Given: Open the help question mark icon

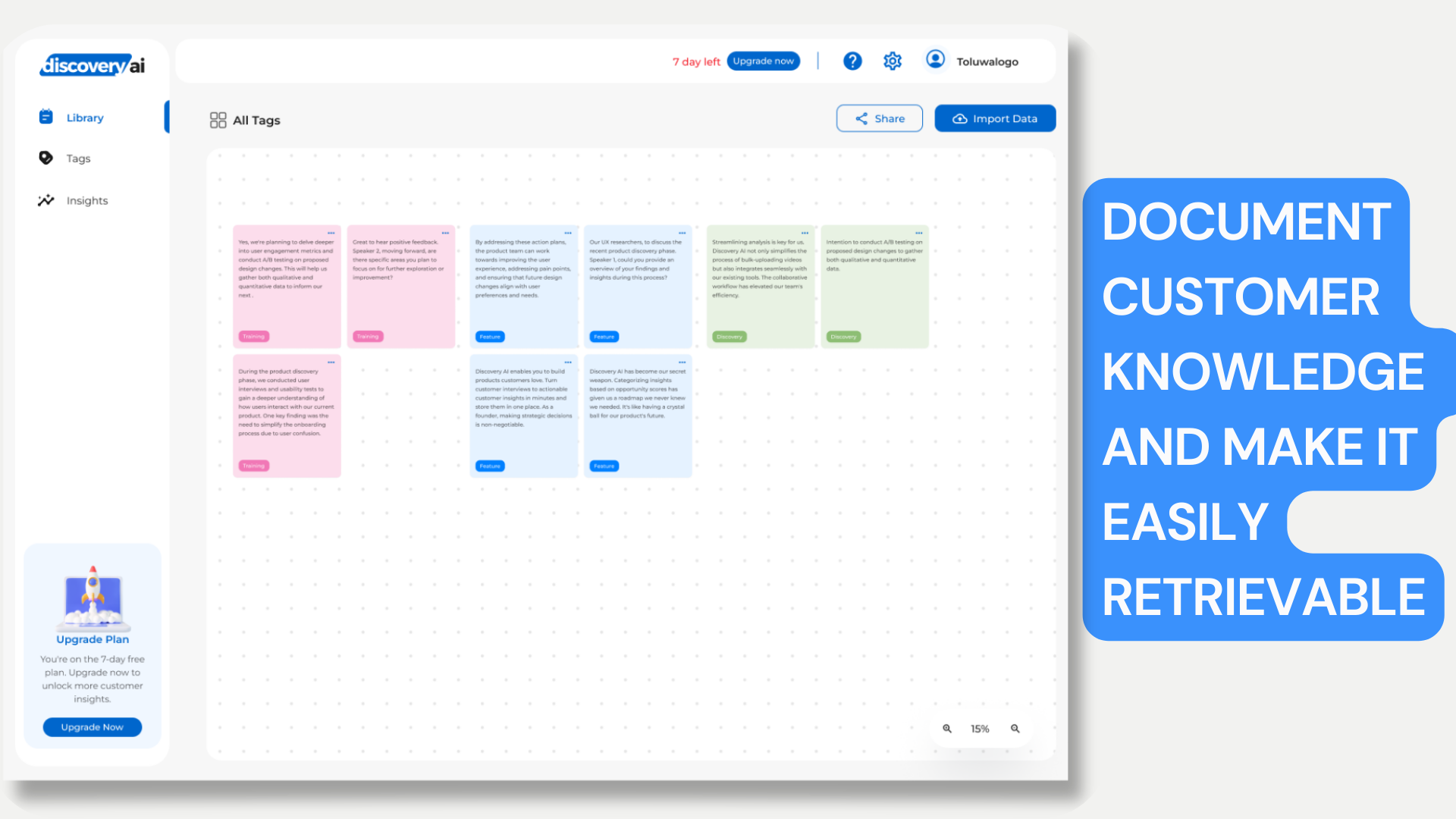Looking at the screenshot, I should point(852,61).
